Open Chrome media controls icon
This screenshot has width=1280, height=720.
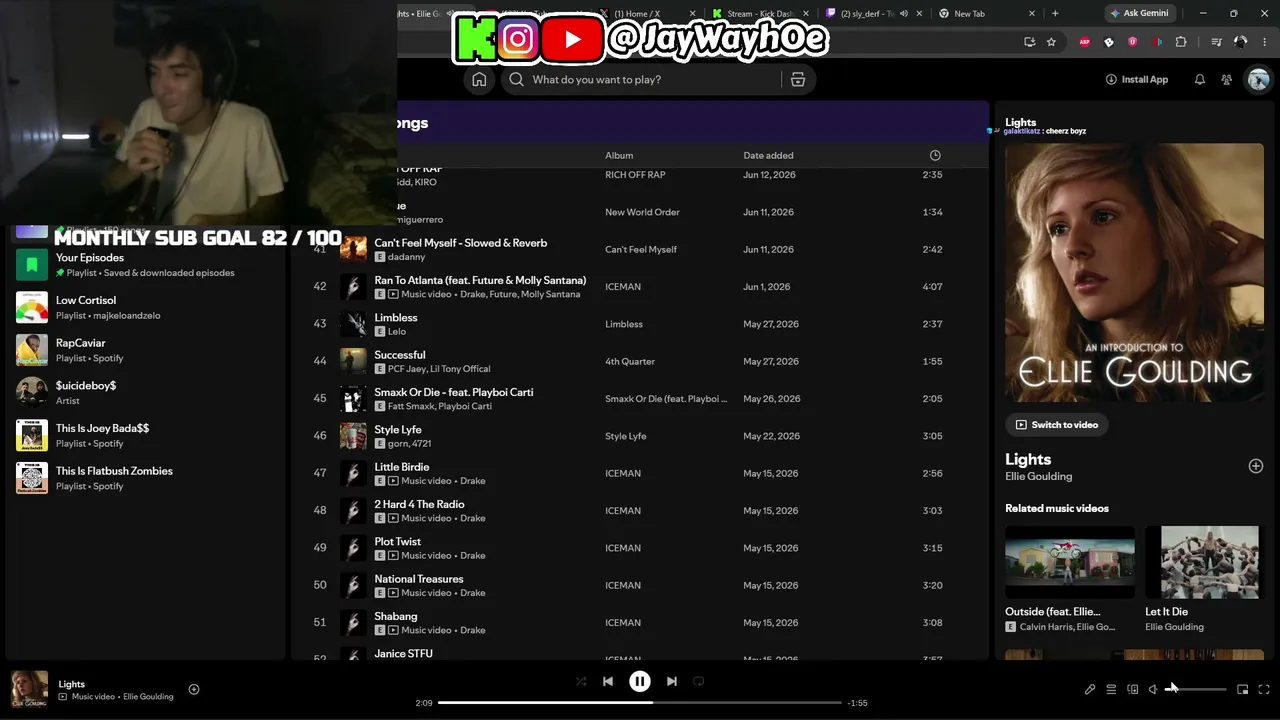[1216, 42]
